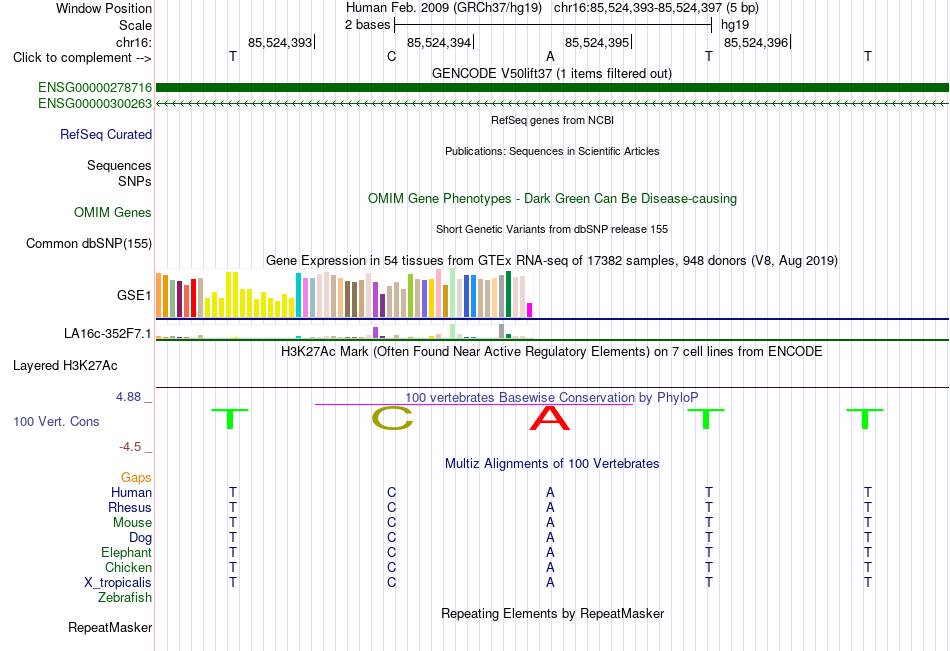950x651 pixels.
Task: Click the LA16c-352F7.1 GTEx bar chart
Action: [344, 332]
